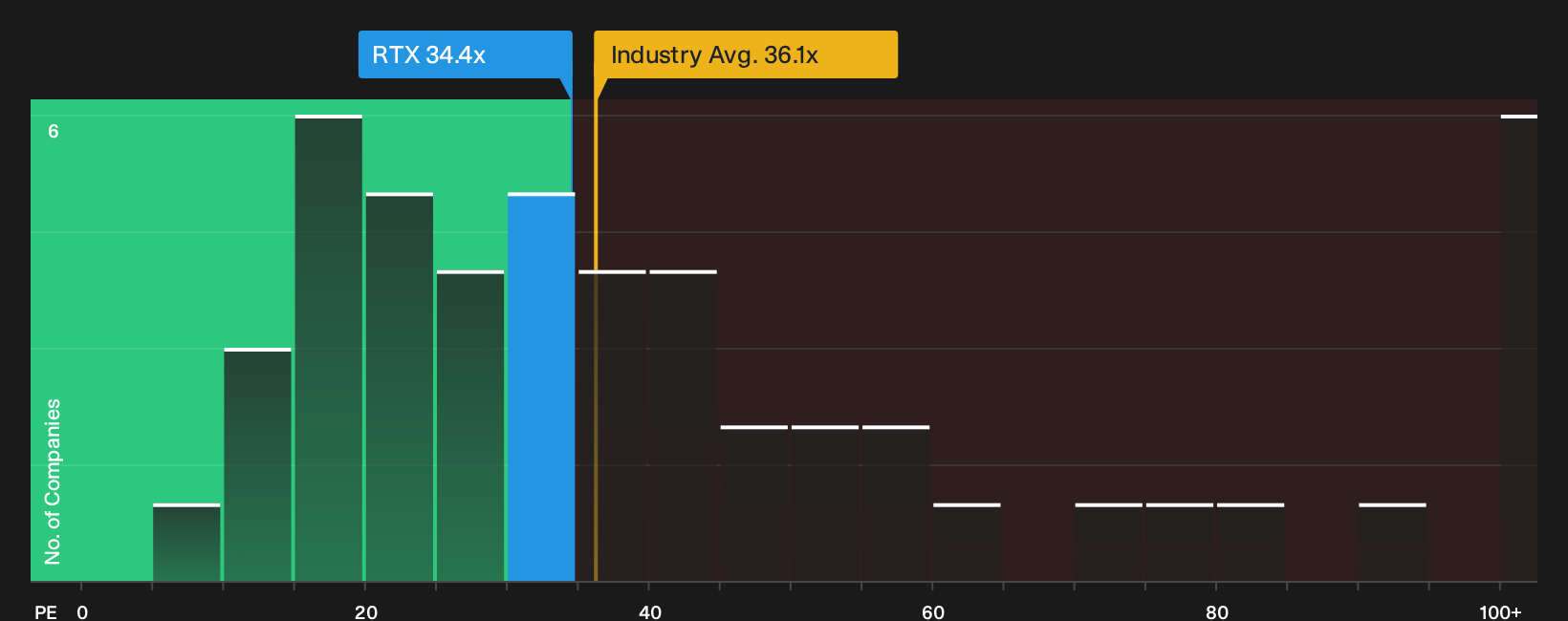Click the x-axis label 80
The width and height of the screenshot is (1568, 621).
(x=1216, y=611)
